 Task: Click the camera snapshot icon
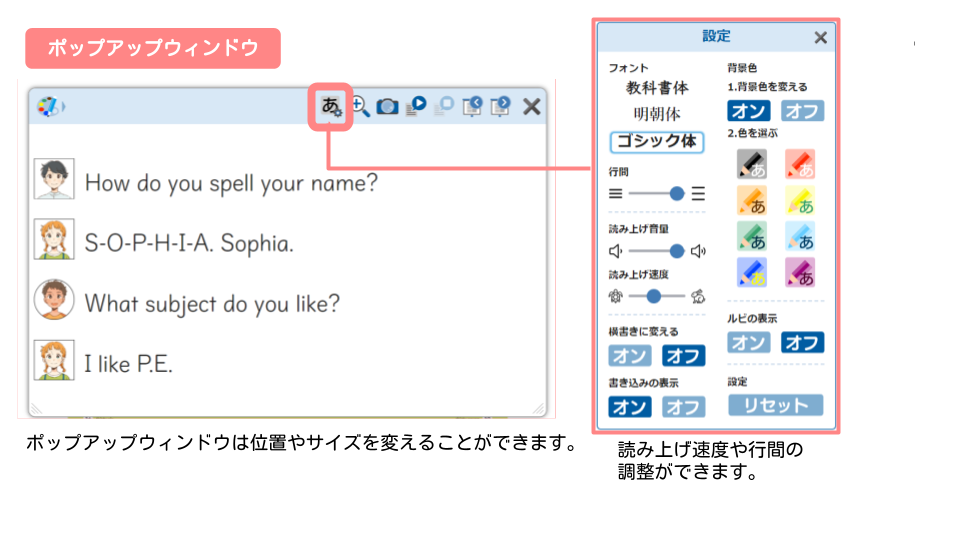pos(387,106)
